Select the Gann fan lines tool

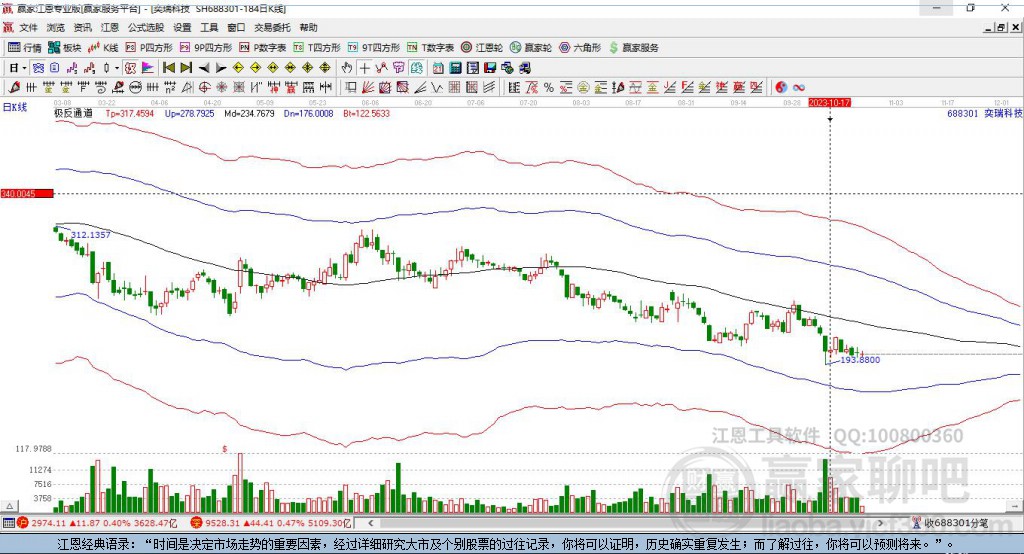pos(368,87)
